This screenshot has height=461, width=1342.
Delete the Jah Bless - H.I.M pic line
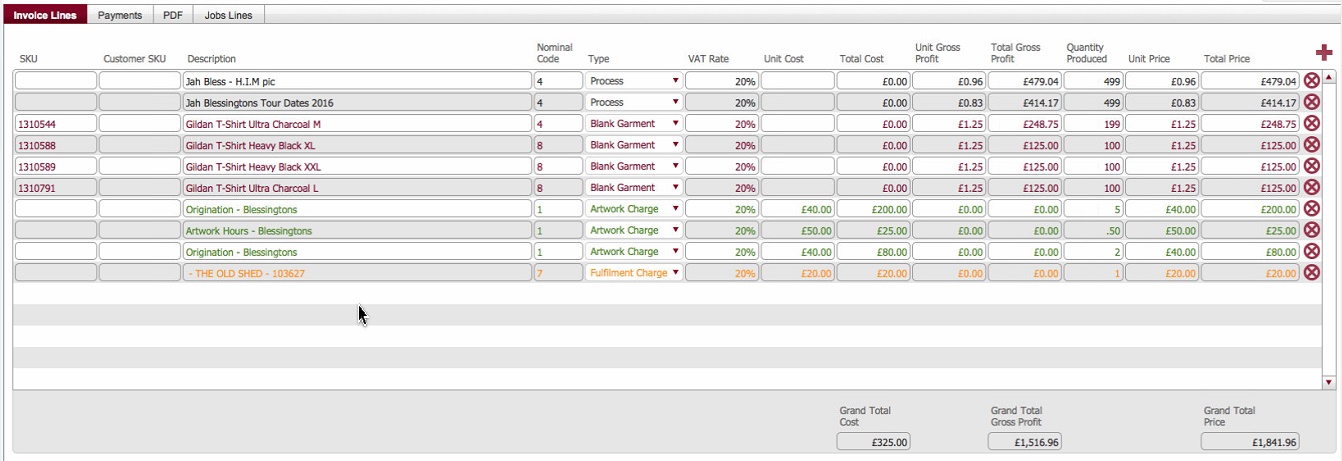click(1311, 81)
